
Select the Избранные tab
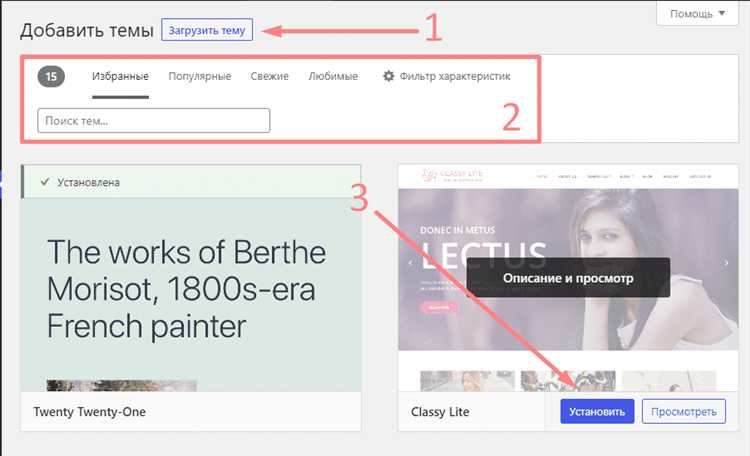(121, 77)
